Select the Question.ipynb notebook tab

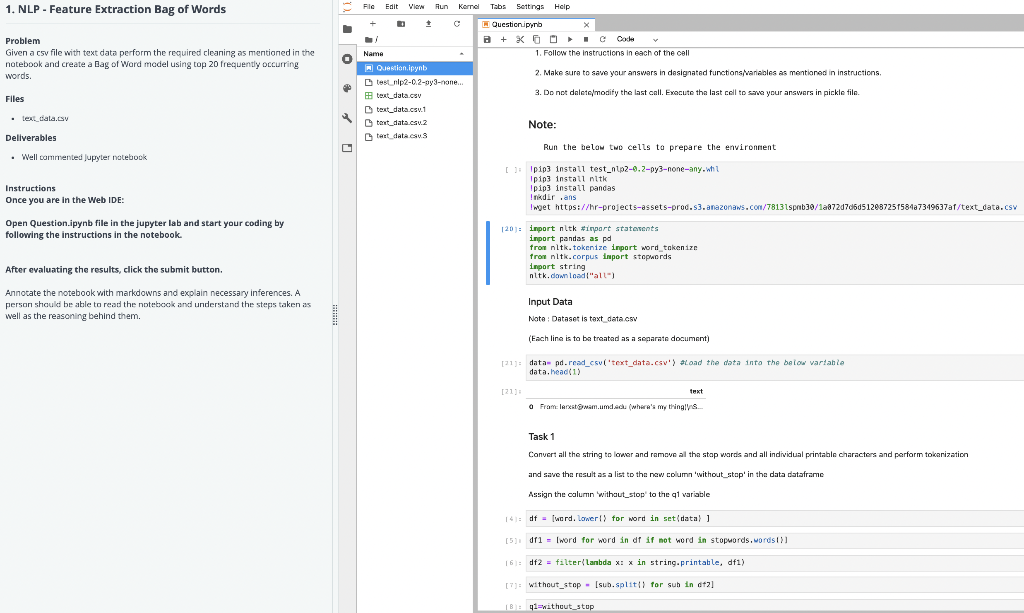tap(536, 25)
